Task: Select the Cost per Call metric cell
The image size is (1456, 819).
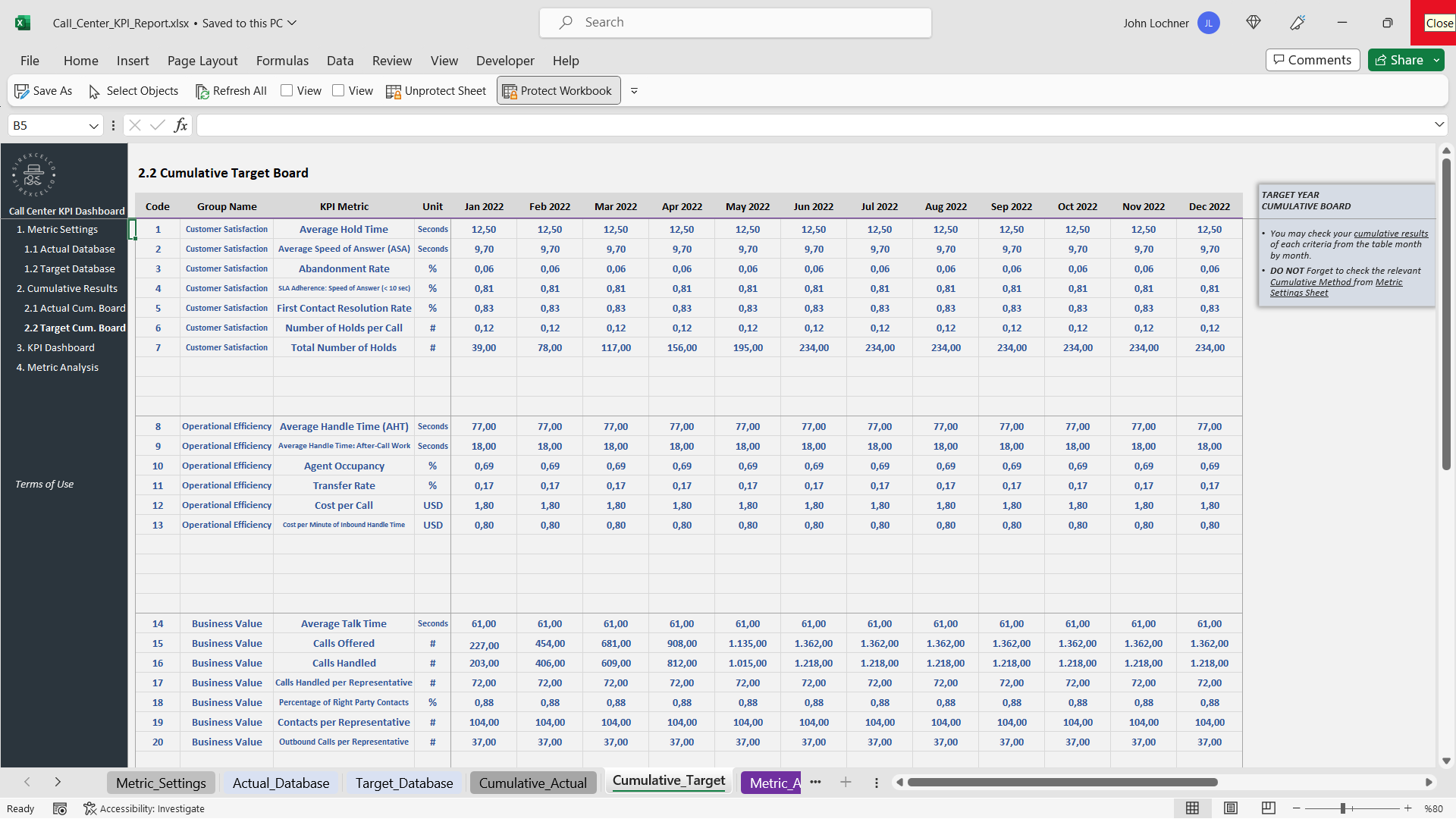Action: tap(344, 505)
